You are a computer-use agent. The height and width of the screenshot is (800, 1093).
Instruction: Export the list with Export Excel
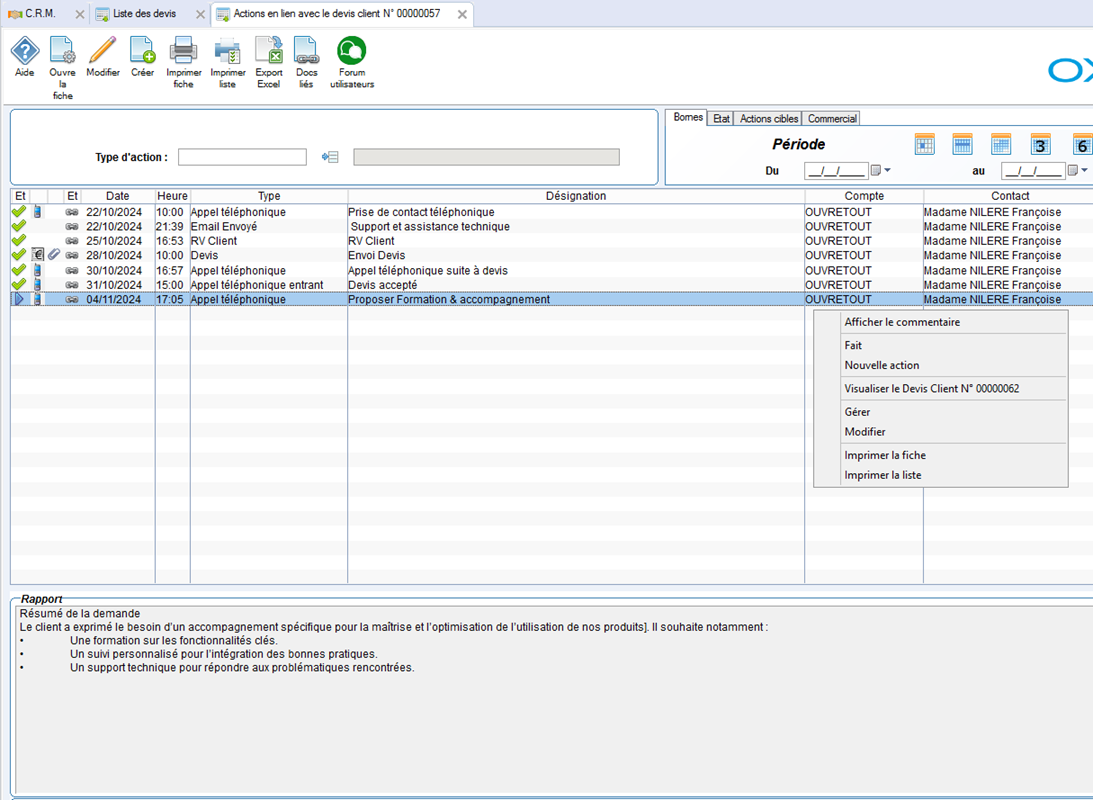pos(269,51)
